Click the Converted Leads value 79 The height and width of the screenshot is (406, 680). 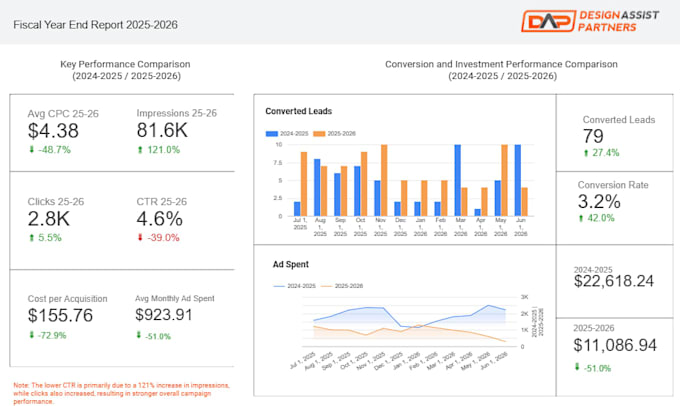tap(593, 136)
